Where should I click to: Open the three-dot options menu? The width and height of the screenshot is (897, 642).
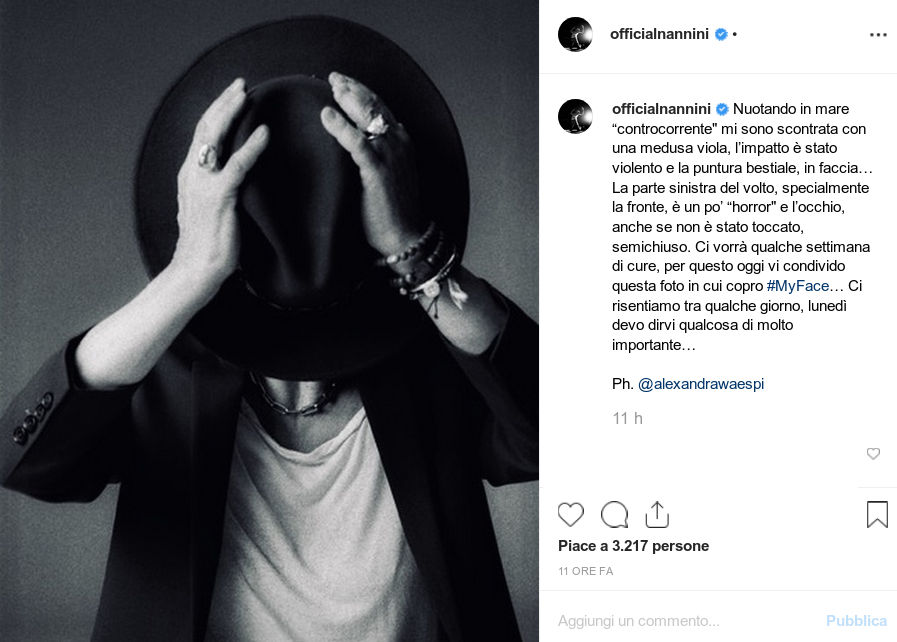(x=878, y=35)
